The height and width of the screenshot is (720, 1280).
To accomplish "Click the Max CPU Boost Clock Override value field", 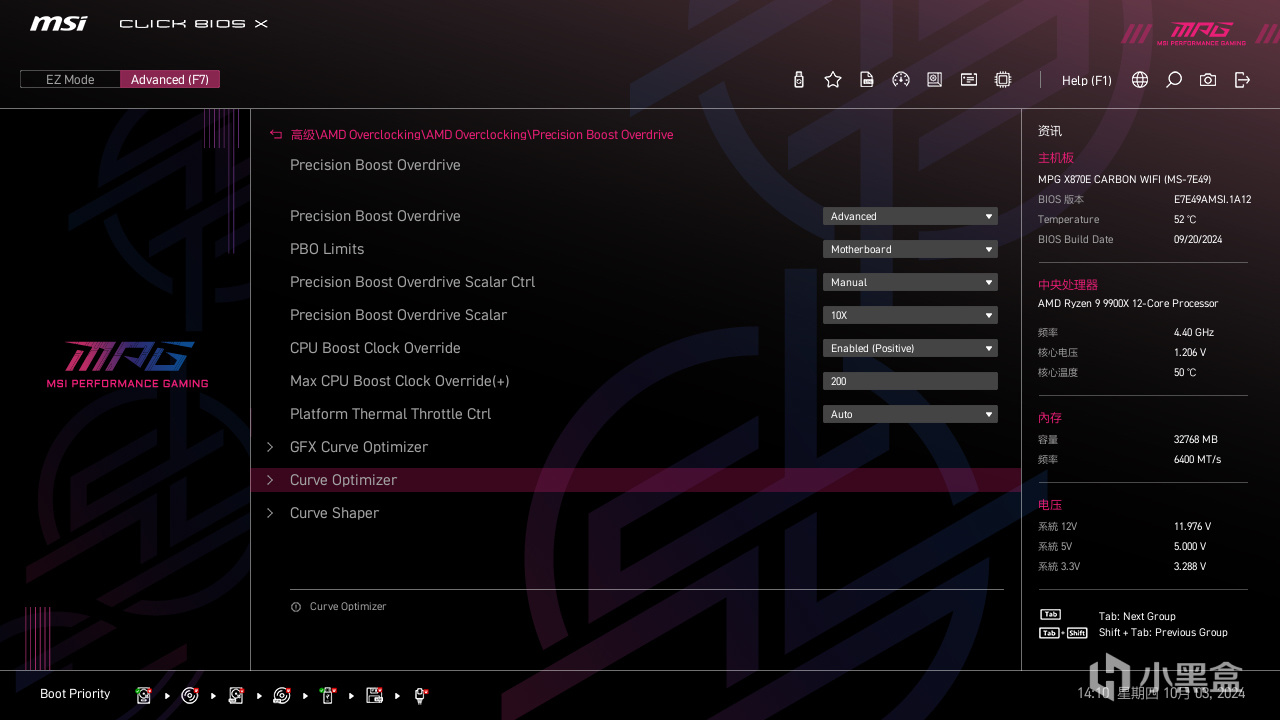I will (910, 381).
